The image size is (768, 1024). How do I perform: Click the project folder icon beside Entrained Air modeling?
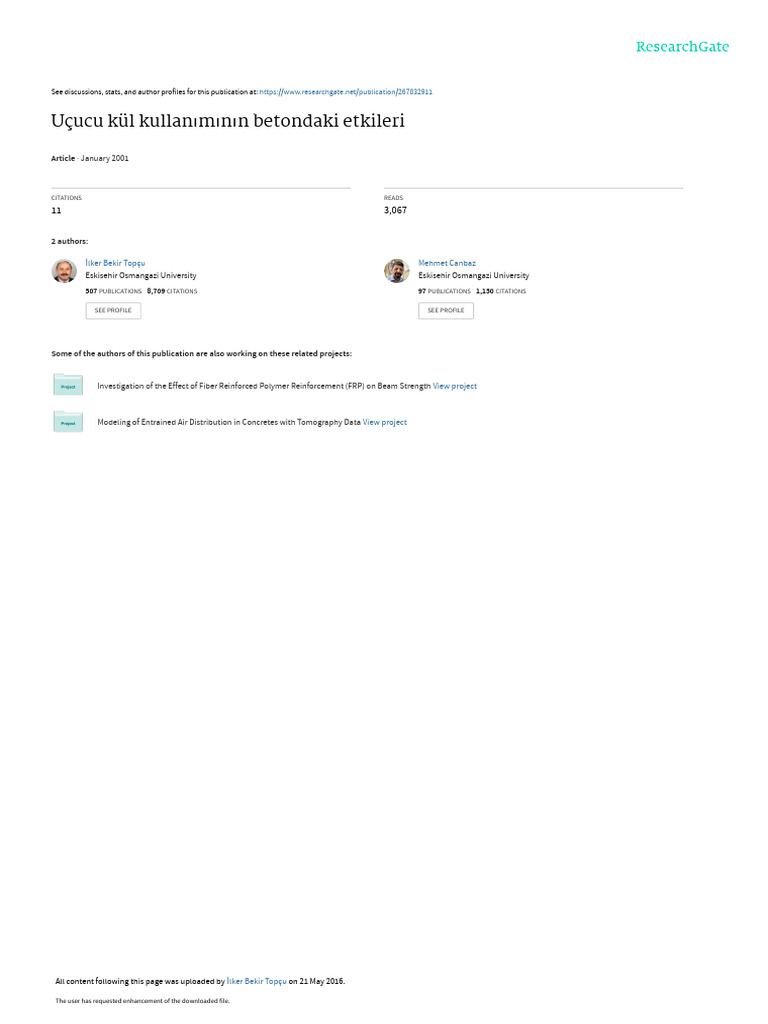(x=68, y=421)
